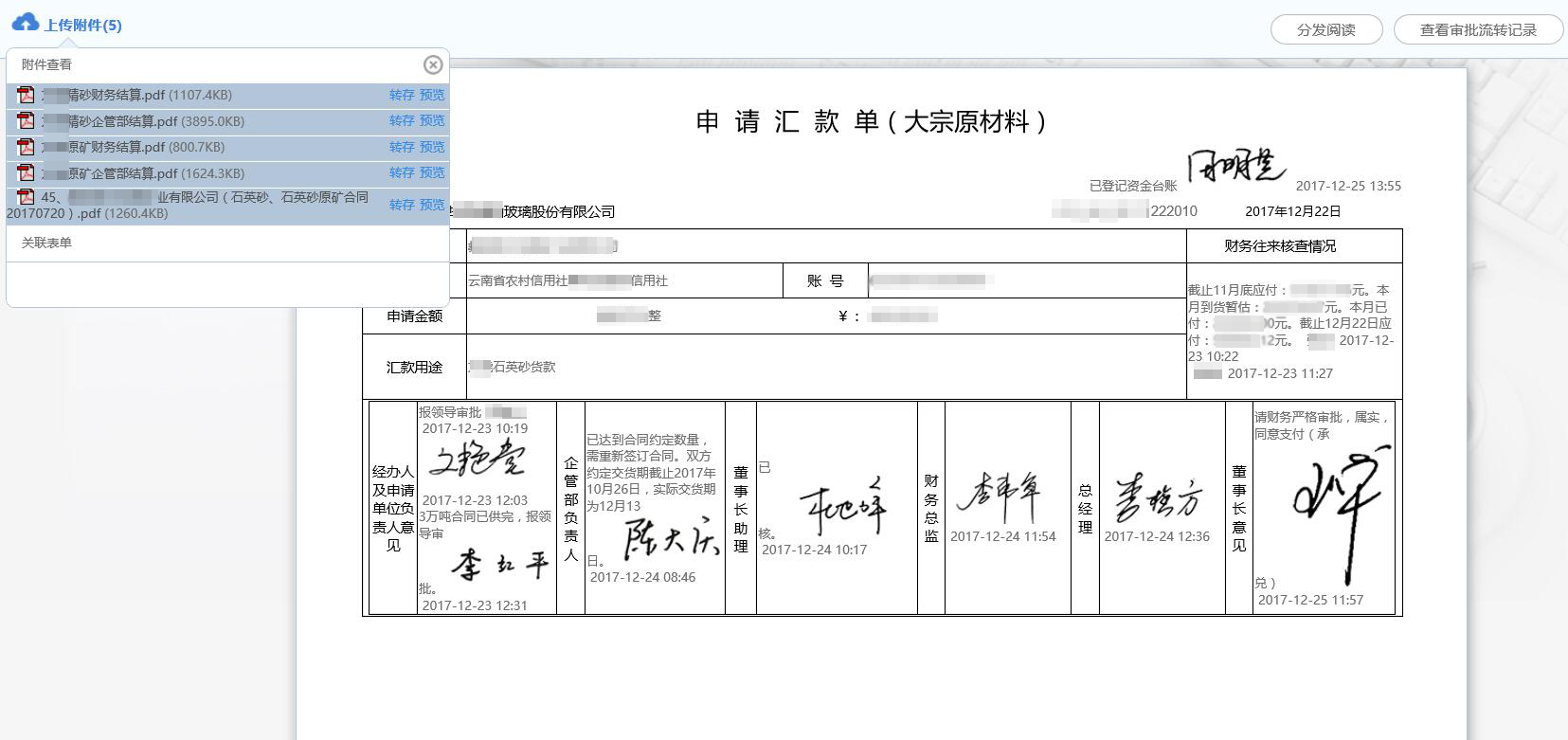Select the 关联表单 section heading

47,243
